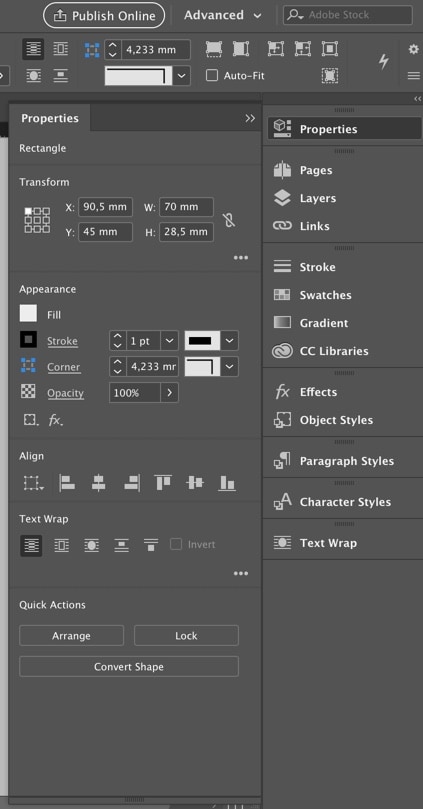
Task: Click the Convert Shape button
Action: (129, 667)
